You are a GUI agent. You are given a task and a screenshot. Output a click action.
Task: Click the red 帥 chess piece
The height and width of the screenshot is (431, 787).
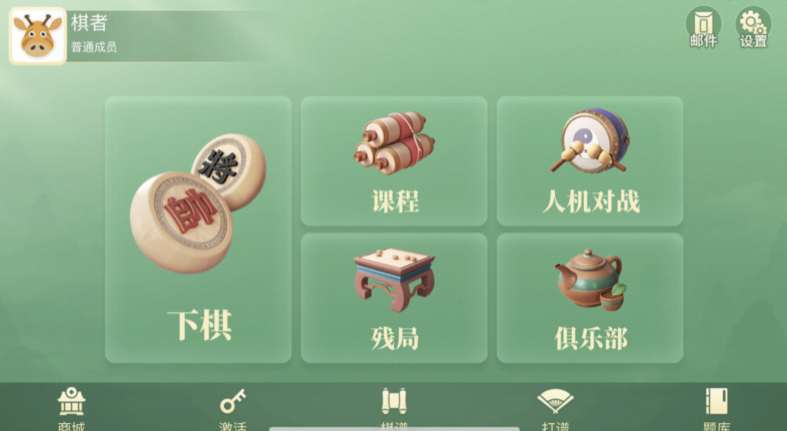tap(181, 223)
